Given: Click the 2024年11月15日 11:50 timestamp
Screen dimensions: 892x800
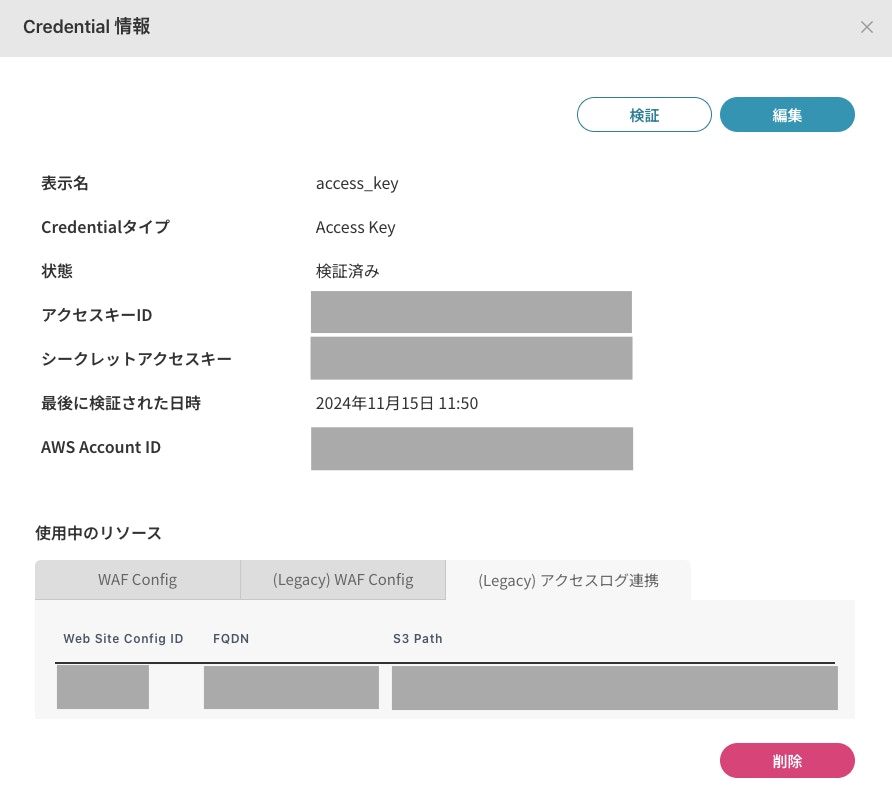Looking at the screenshot, I should click(x=396, y=404).
